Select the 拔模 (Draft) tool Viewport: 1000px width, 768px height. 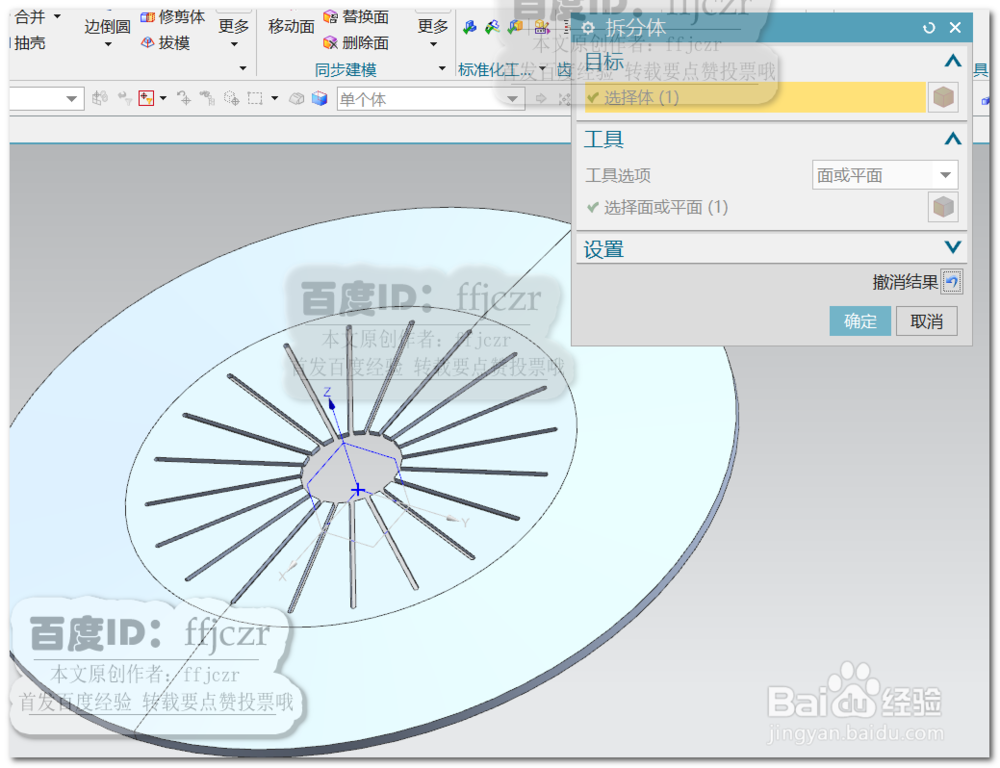165,43
